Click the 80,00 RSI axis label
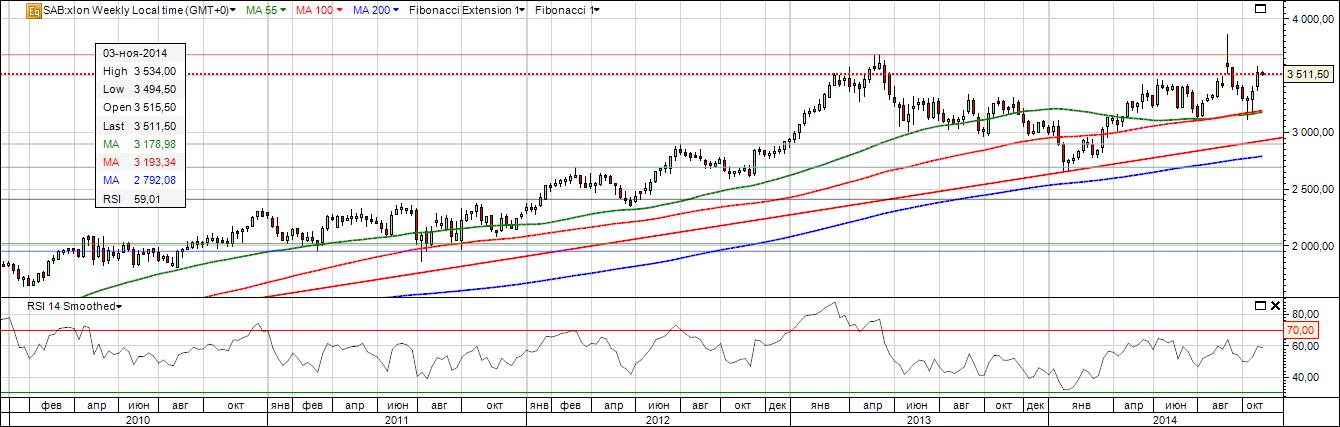 pos(1303,314)
